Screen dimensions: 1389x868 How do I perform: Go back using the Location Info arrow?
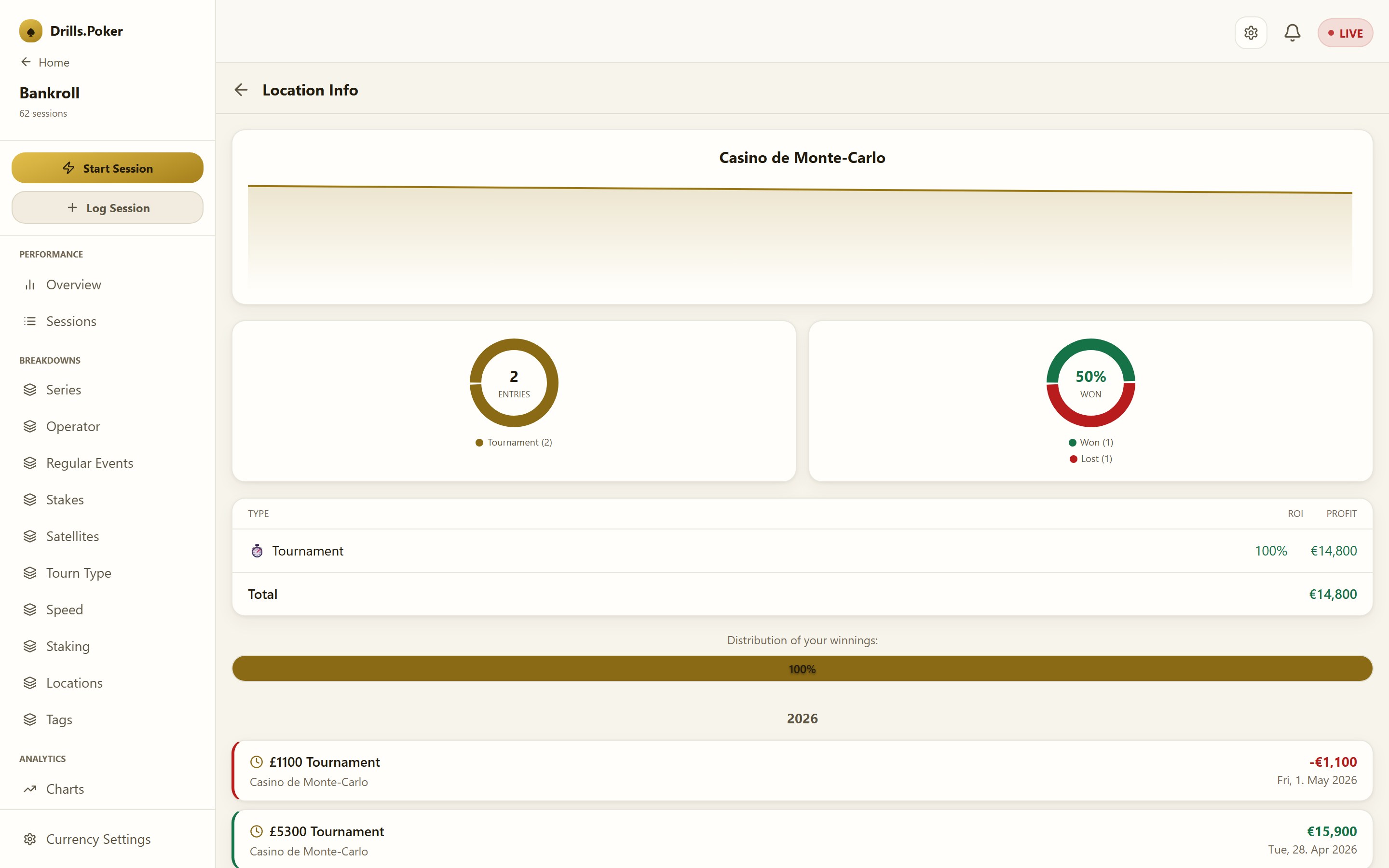pyautogui.click(x=241, y=90)
